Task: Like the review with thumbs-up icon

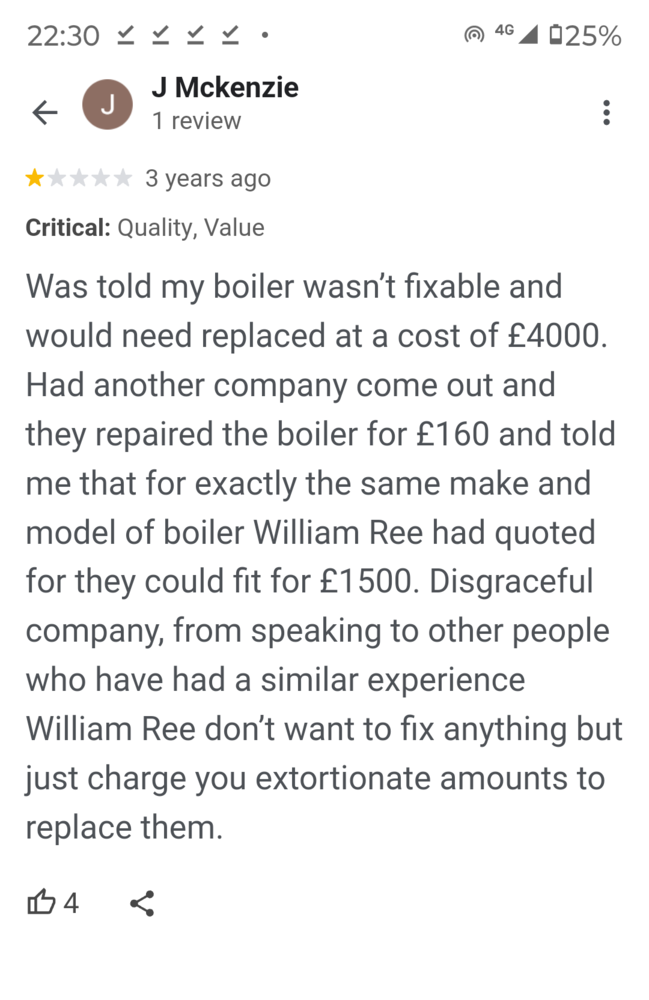Action: pyautogui.click(x=41, y=904)
